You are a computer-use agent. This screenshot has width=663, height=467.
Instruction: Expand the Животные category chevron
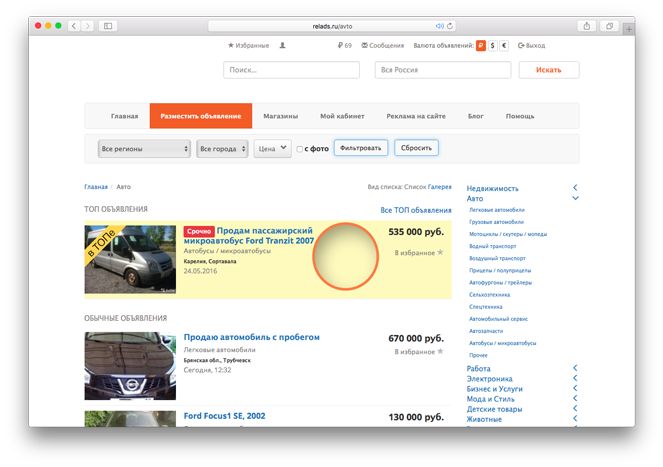point(575,418)
